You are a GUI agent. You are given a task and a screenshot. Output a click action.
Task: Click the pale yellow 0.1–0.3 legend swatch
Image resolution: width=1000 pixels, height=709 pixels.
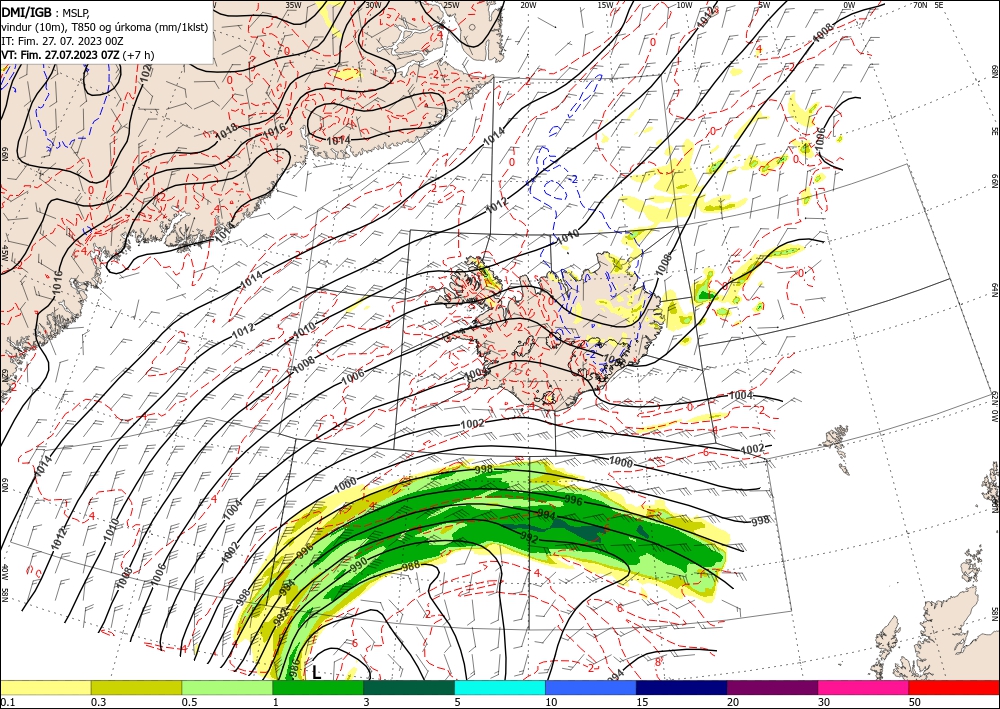pyautogui.click(x=45, y=687)
